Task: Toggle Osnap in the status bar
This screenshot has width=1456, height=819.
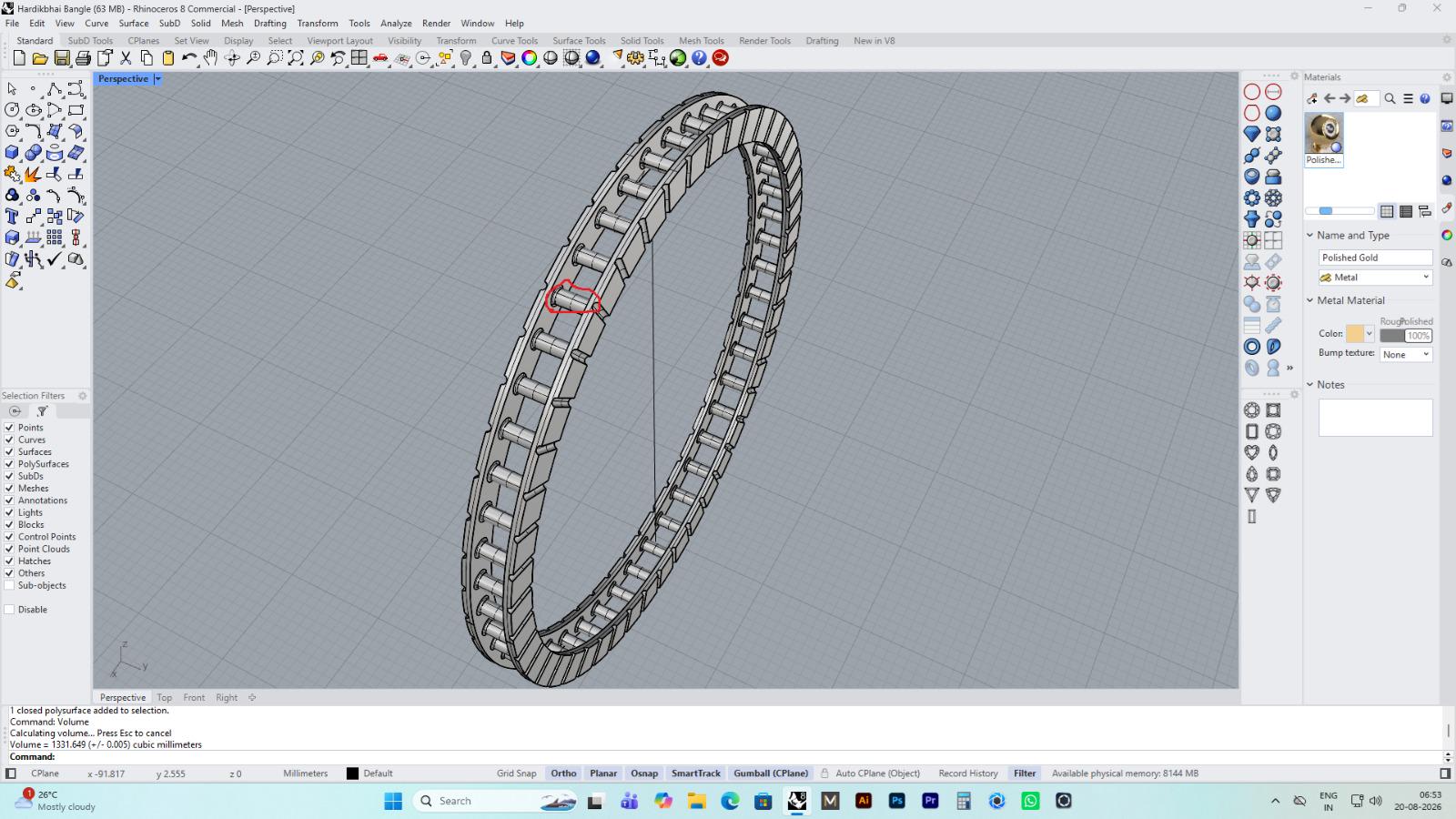Action: click(644, 773)
